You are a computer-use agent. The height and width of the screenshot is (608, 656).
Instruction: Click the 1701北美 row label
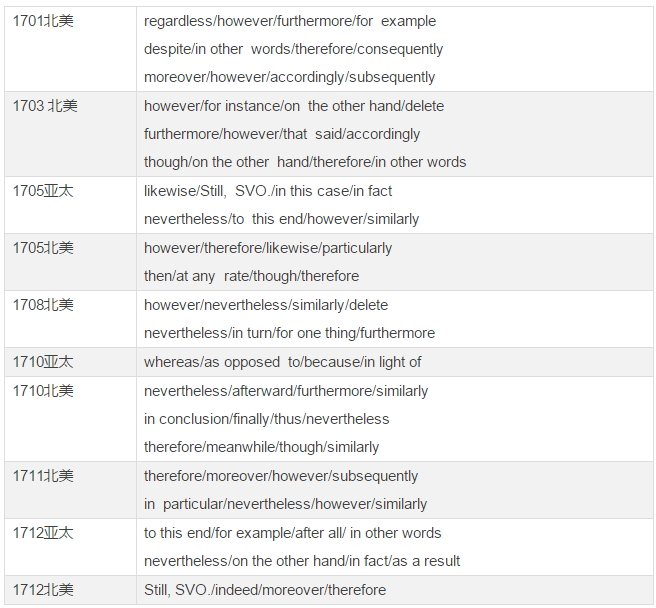pyautogui.click(x=43, y=21)
